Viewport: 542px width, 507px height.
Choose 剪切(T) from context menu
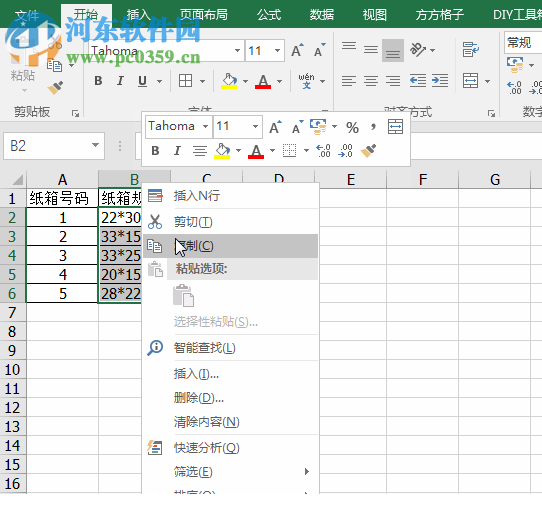231,222
